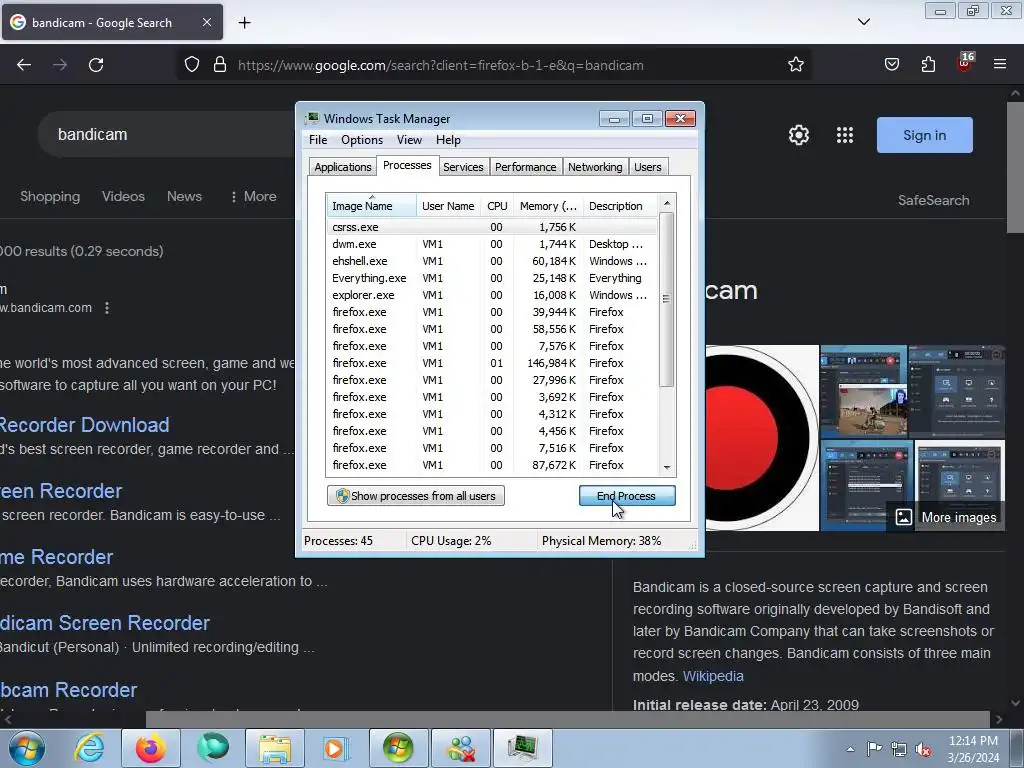1024x768 pixels.
Task: Click End Process button
Action: tap(627, 496)
